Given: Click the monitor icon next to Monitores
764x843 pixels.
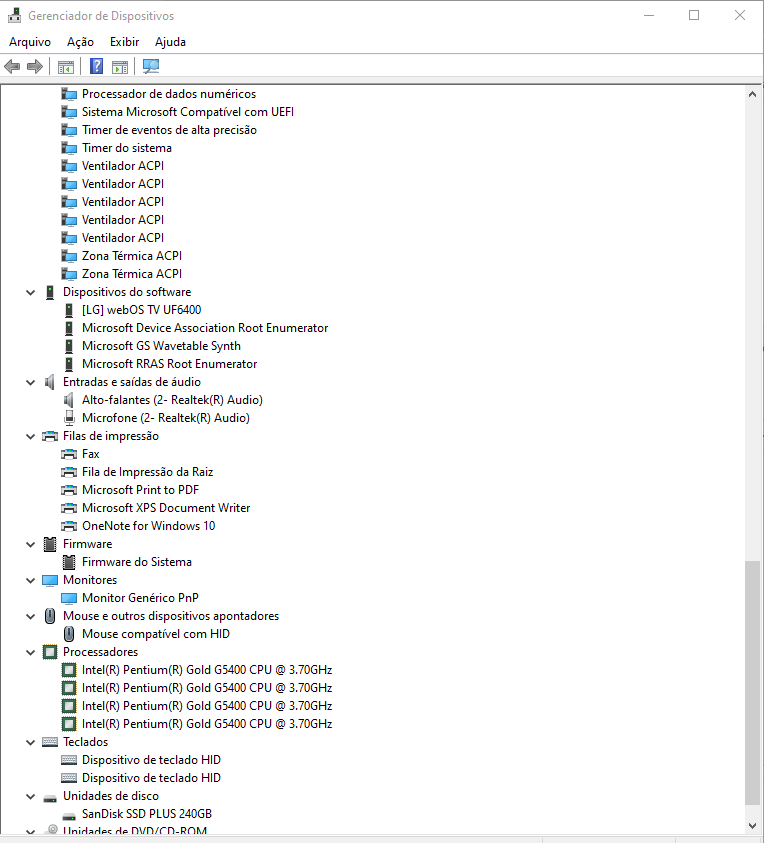Looking at the screenshot, I should coord(50,580).
